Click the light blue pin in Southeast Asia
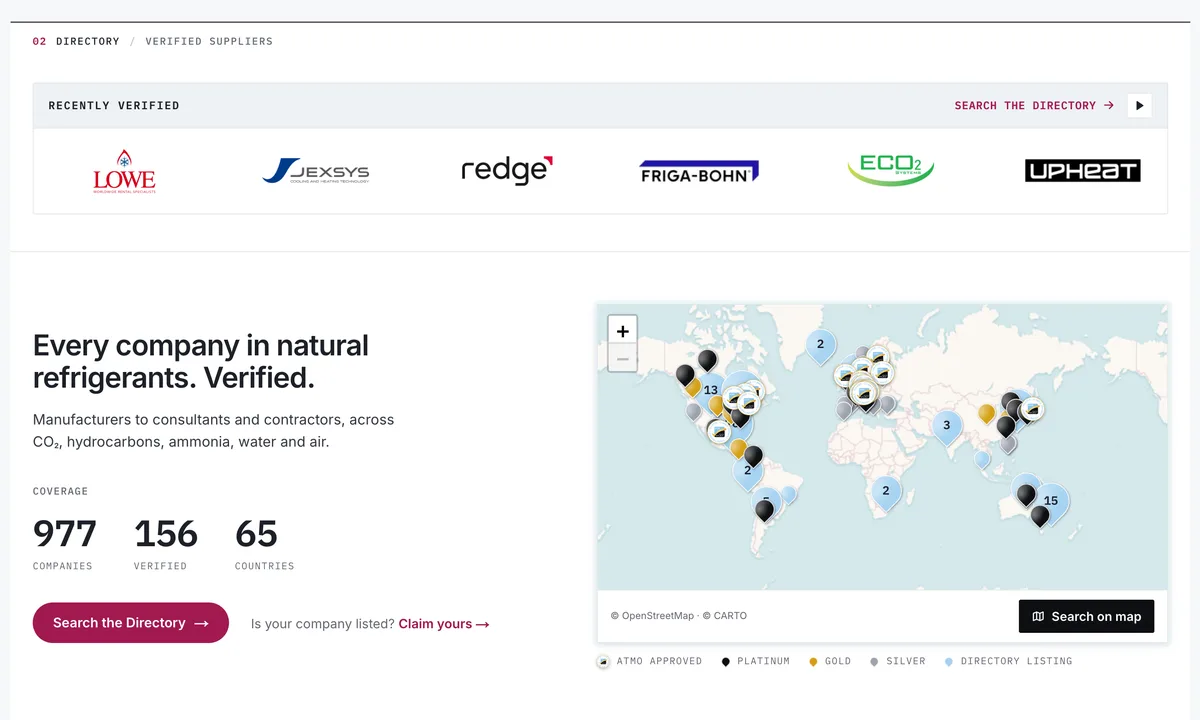 983,460
